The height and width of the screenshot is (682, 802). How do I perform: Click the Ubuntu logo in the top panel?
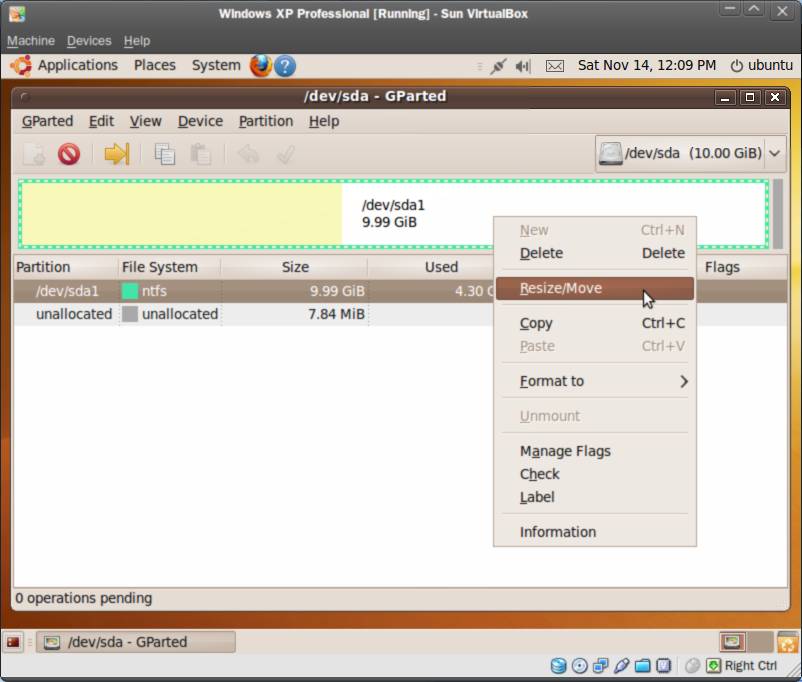point(21,66)
